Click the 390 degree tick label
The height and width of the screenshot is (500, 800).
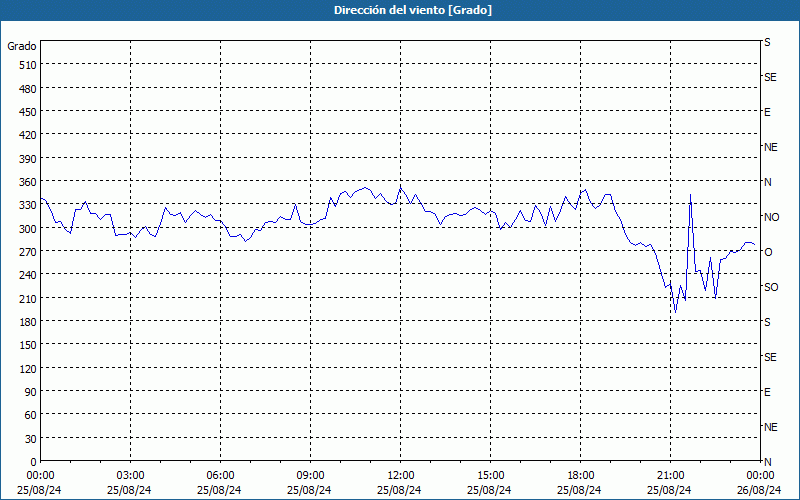tap(28, 159)
